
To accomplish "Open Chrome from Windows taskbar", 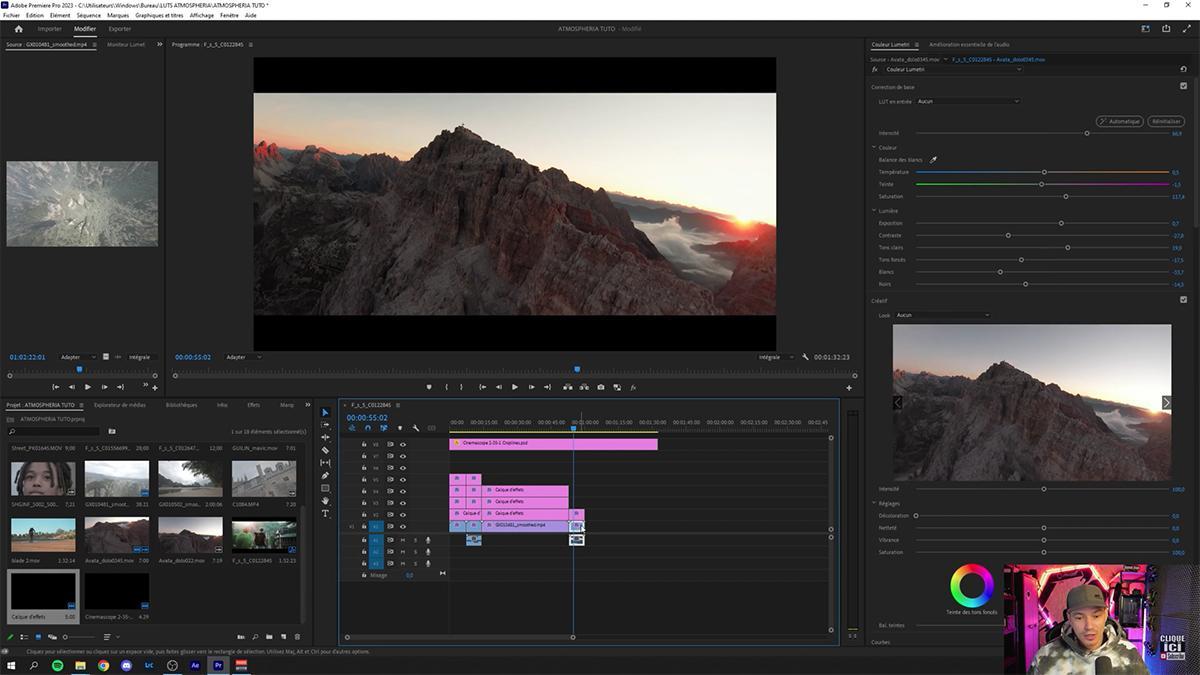I will click(103, 665).
